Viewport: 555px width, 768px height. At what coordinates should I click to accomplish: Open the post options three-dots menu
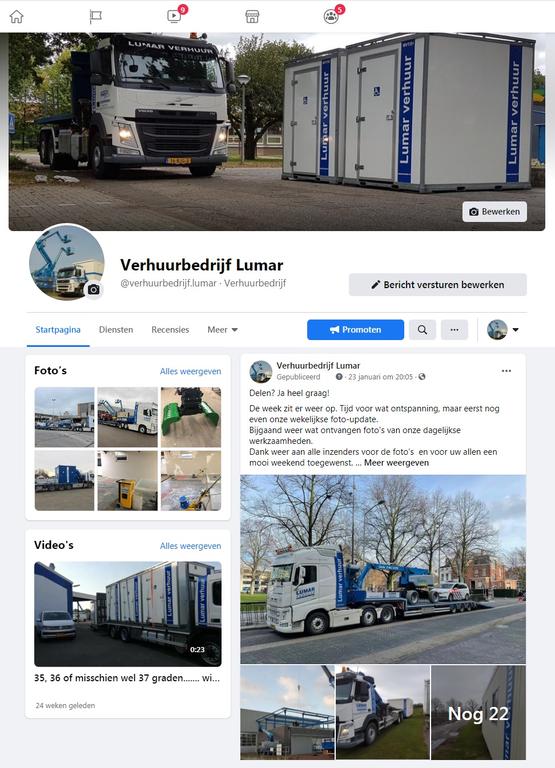pyautogui.click(x=506, y=371)
